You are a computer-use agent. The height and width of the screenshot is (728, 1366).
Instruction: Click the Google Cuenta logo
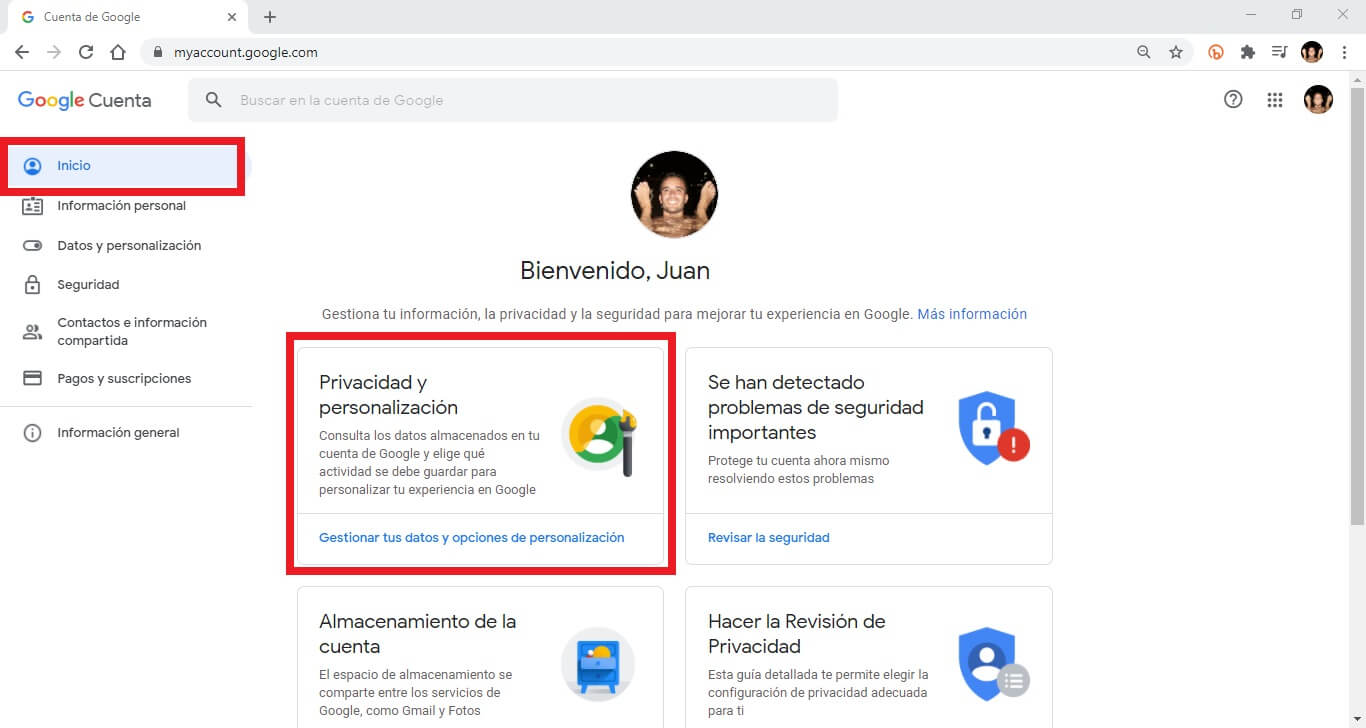pos(85,100)
